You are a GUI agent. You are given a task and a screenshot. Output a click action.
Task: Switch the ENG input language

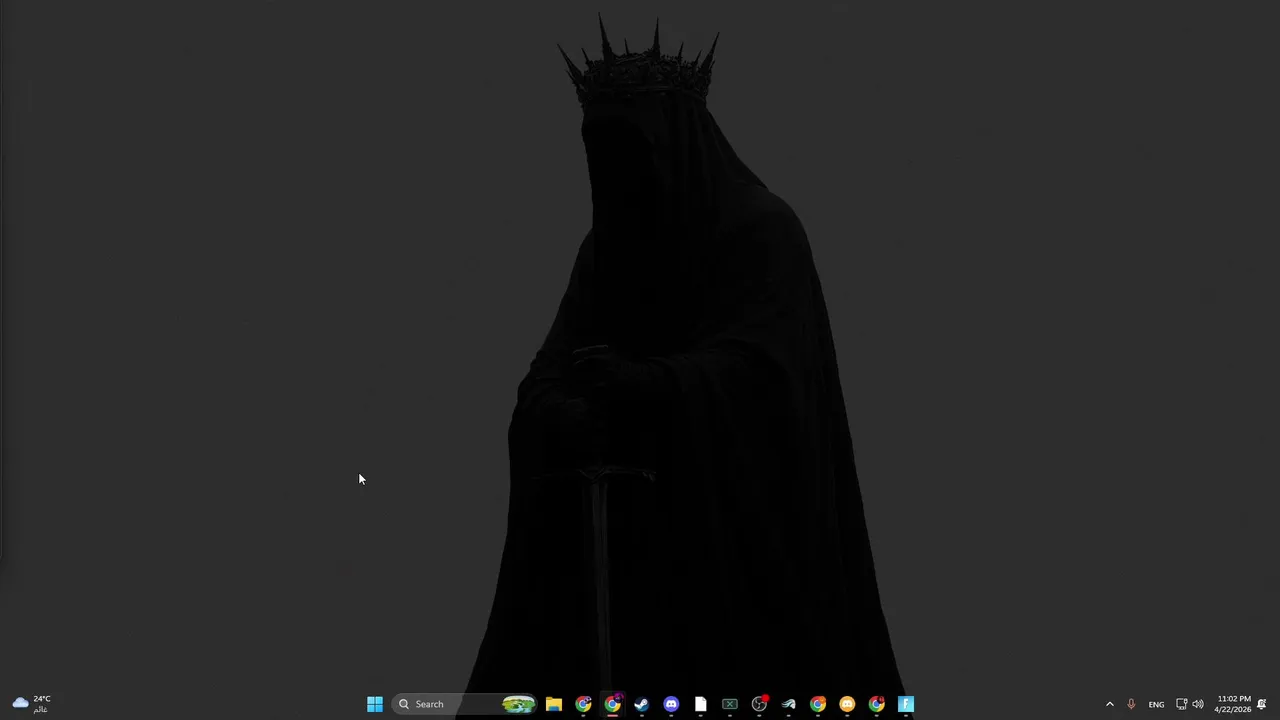tap(1156, 704)
